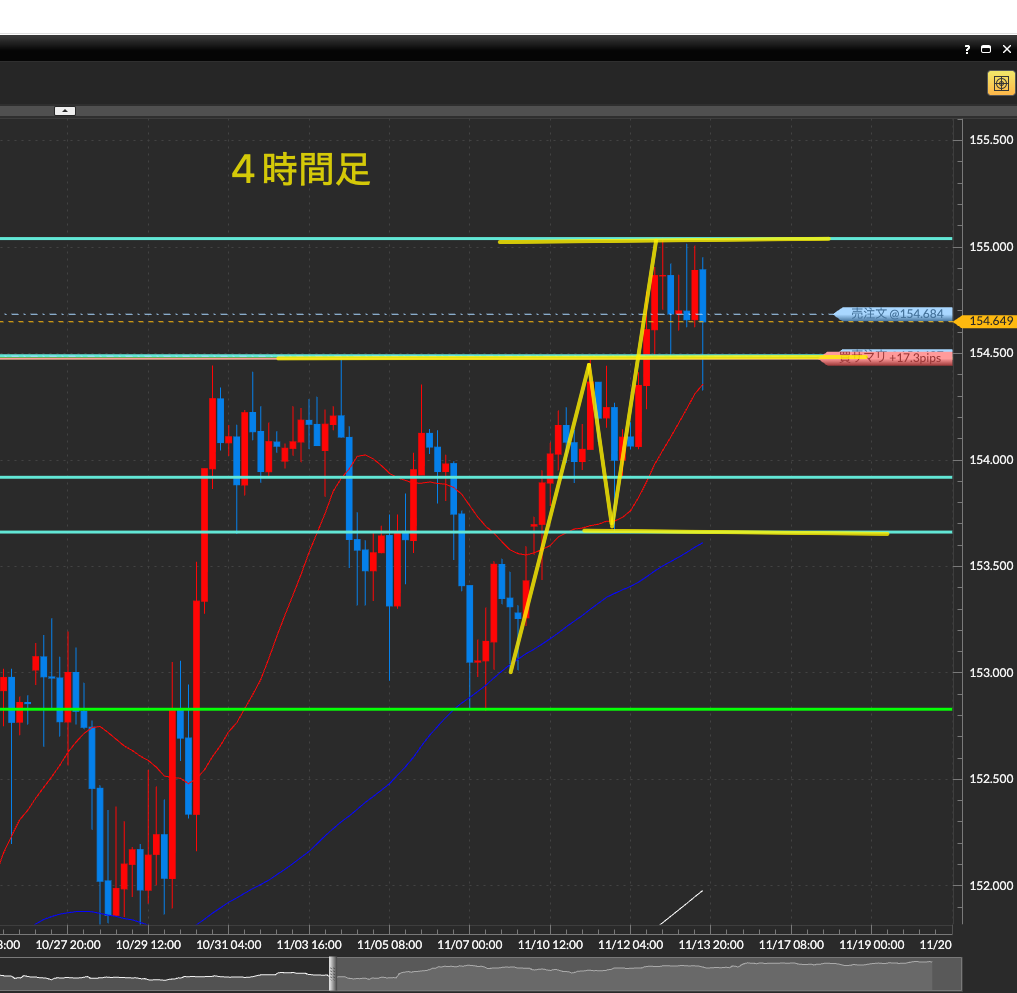
Task: Click the 10/31 04:00 label on time axis
Action: pos(229,944)
